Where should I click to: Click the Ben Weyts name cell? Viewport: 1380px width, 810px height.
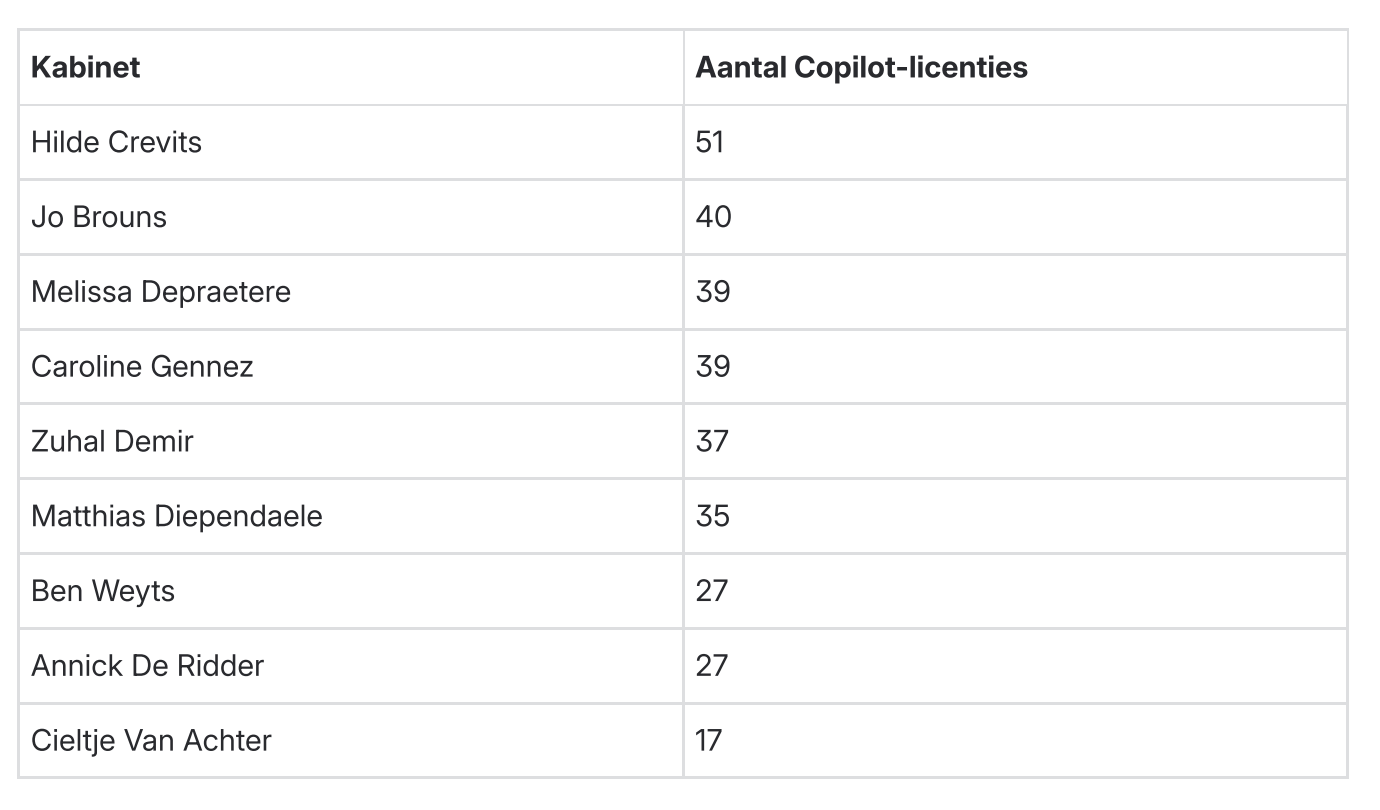[x=351, y=591]
